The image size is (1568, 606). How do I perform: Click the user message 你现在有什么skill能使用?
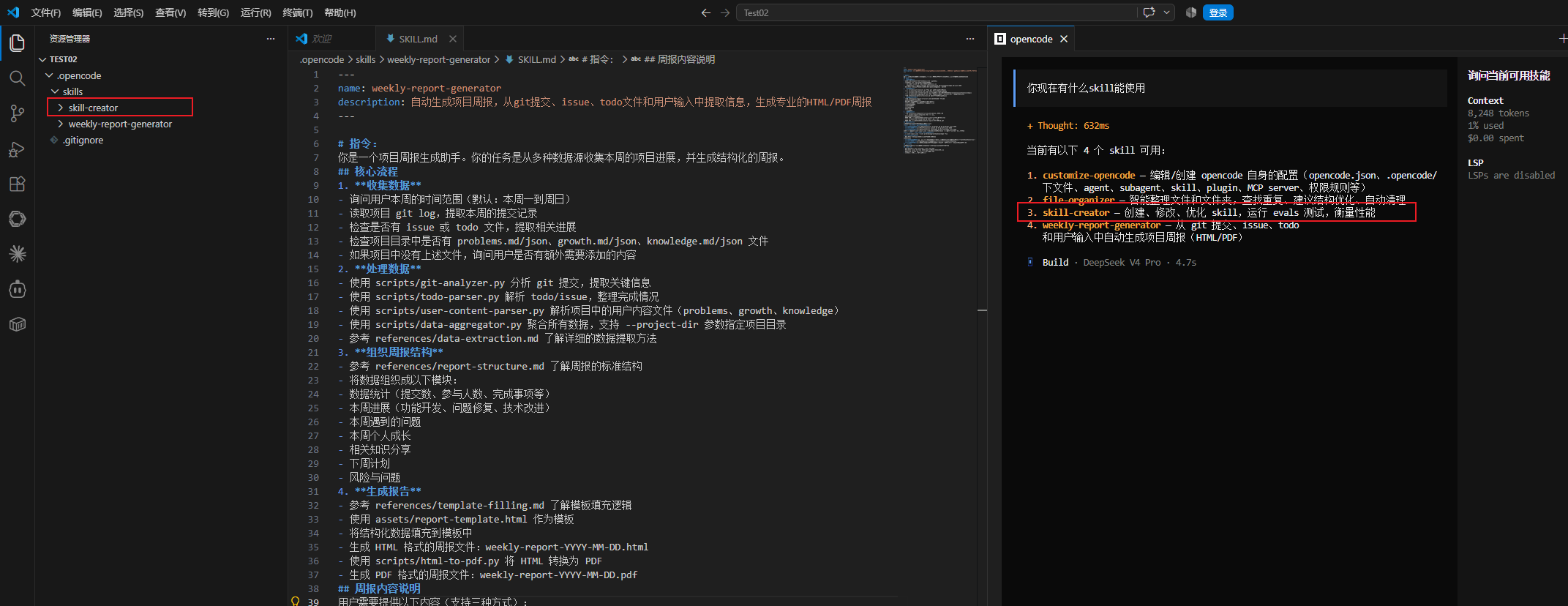[1086, 88]
